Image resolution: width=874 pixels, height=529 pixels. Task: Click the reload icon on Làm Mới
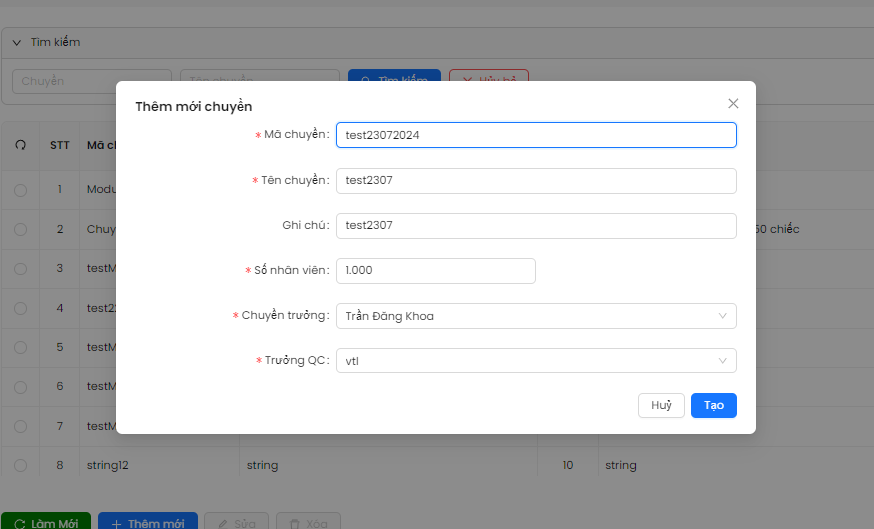click(x=20, y=524)
